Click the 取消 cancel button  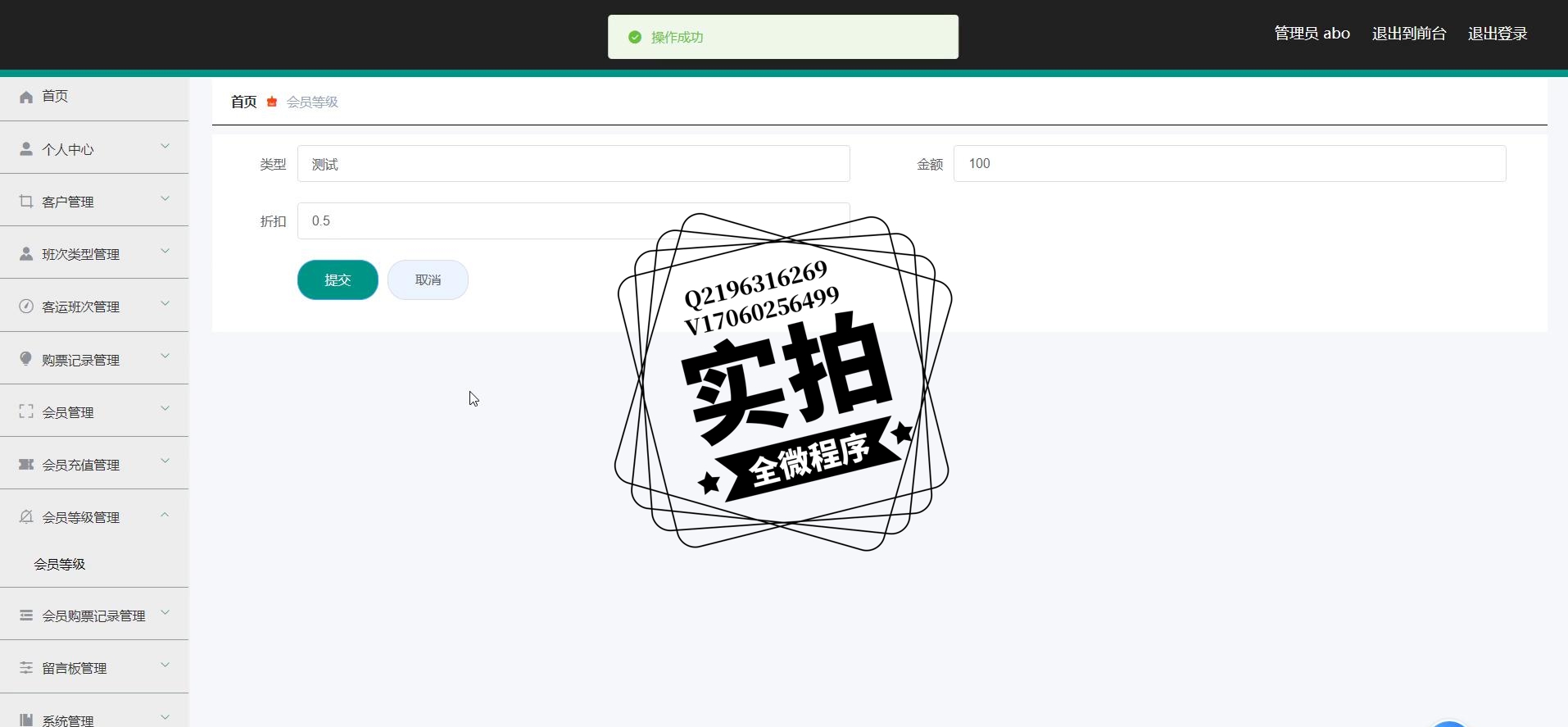click(428, 279)
